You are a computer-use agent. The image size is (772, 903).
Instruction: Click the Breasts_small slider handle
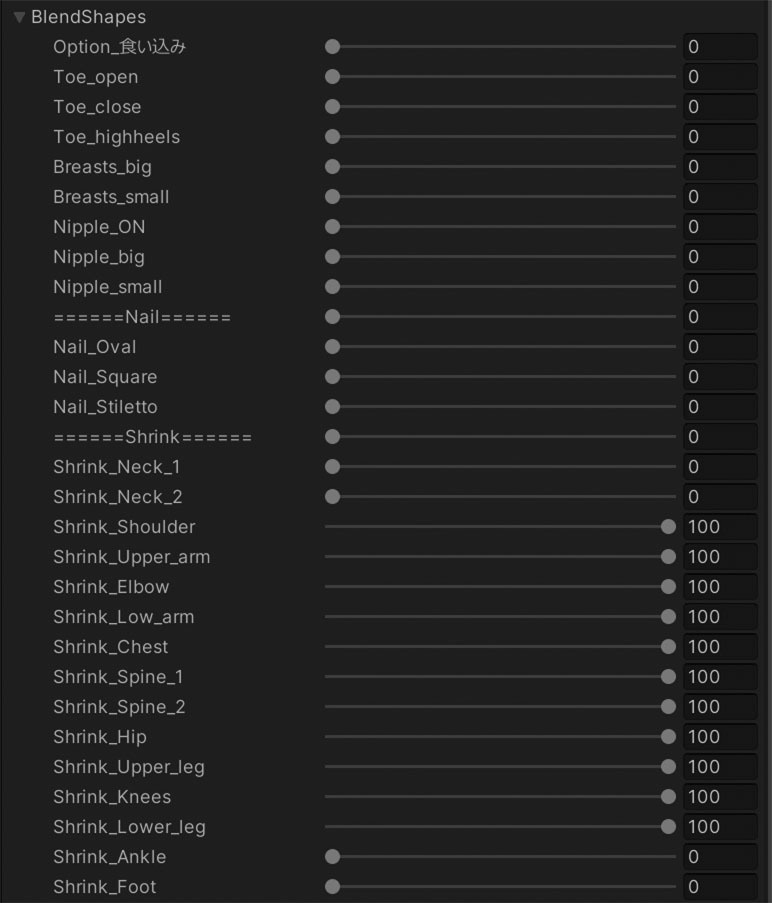click(333, 197)
